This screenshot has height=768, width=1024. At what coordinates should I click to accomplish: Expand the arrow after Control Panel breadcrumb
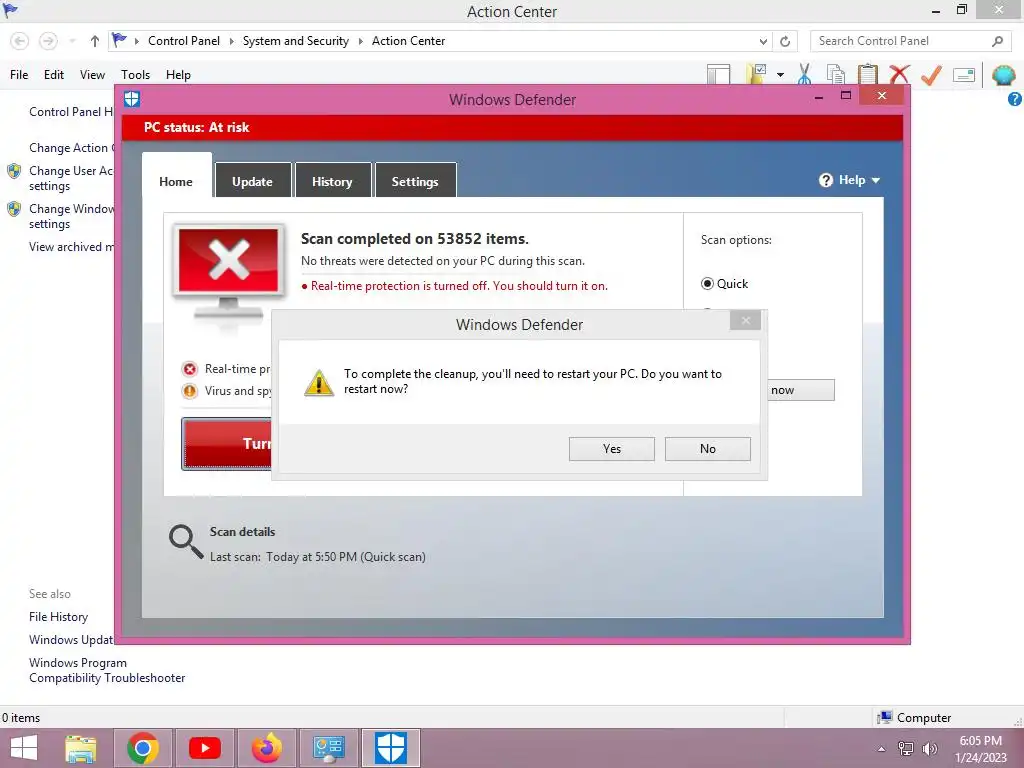click(x=231, y=41)
